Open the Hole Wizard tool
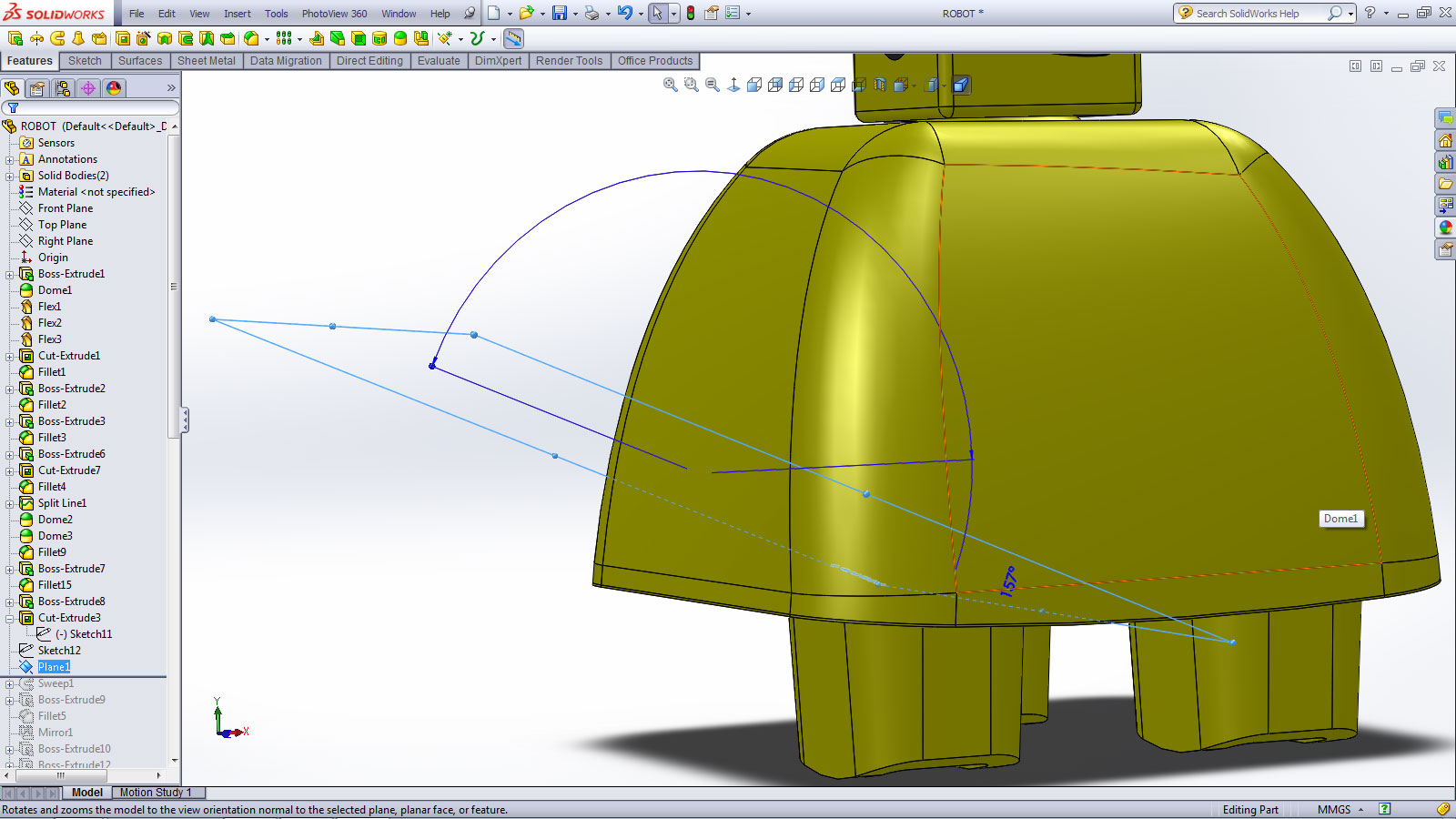The image size is (1456, 819). [143, 38]
